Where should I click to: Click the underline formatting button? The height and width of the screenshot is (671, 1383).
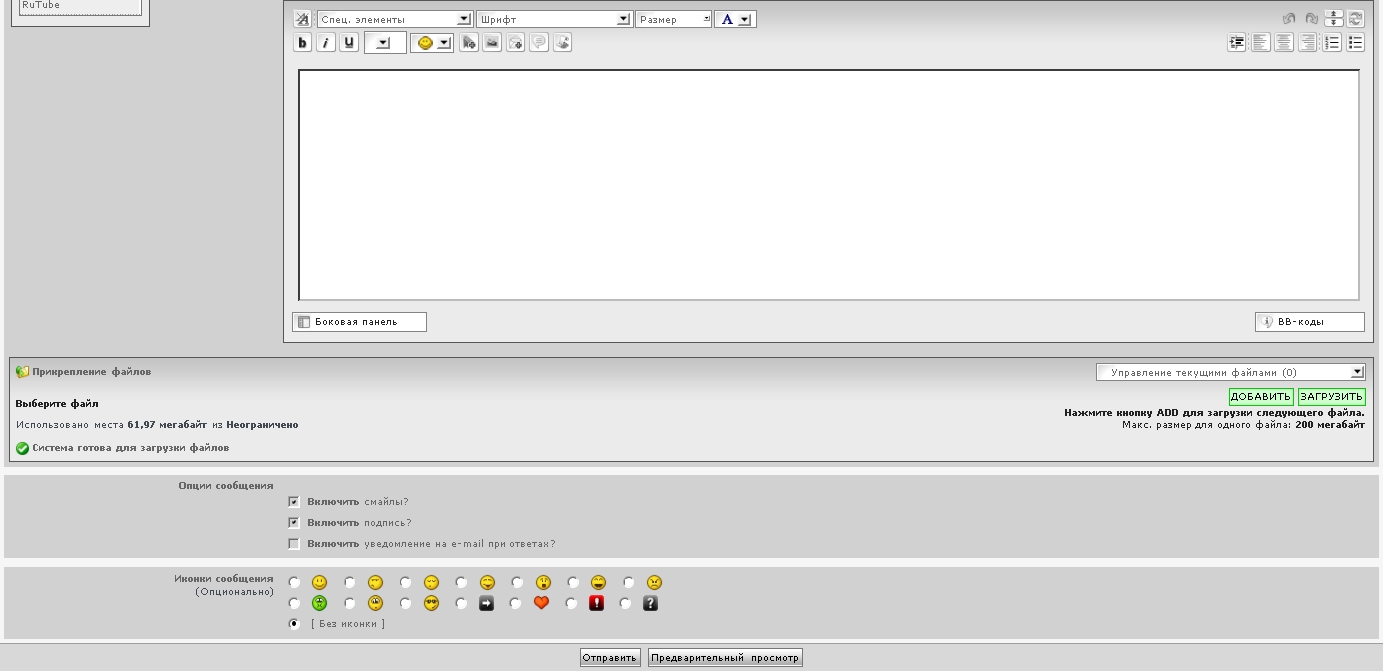[349, 43]
